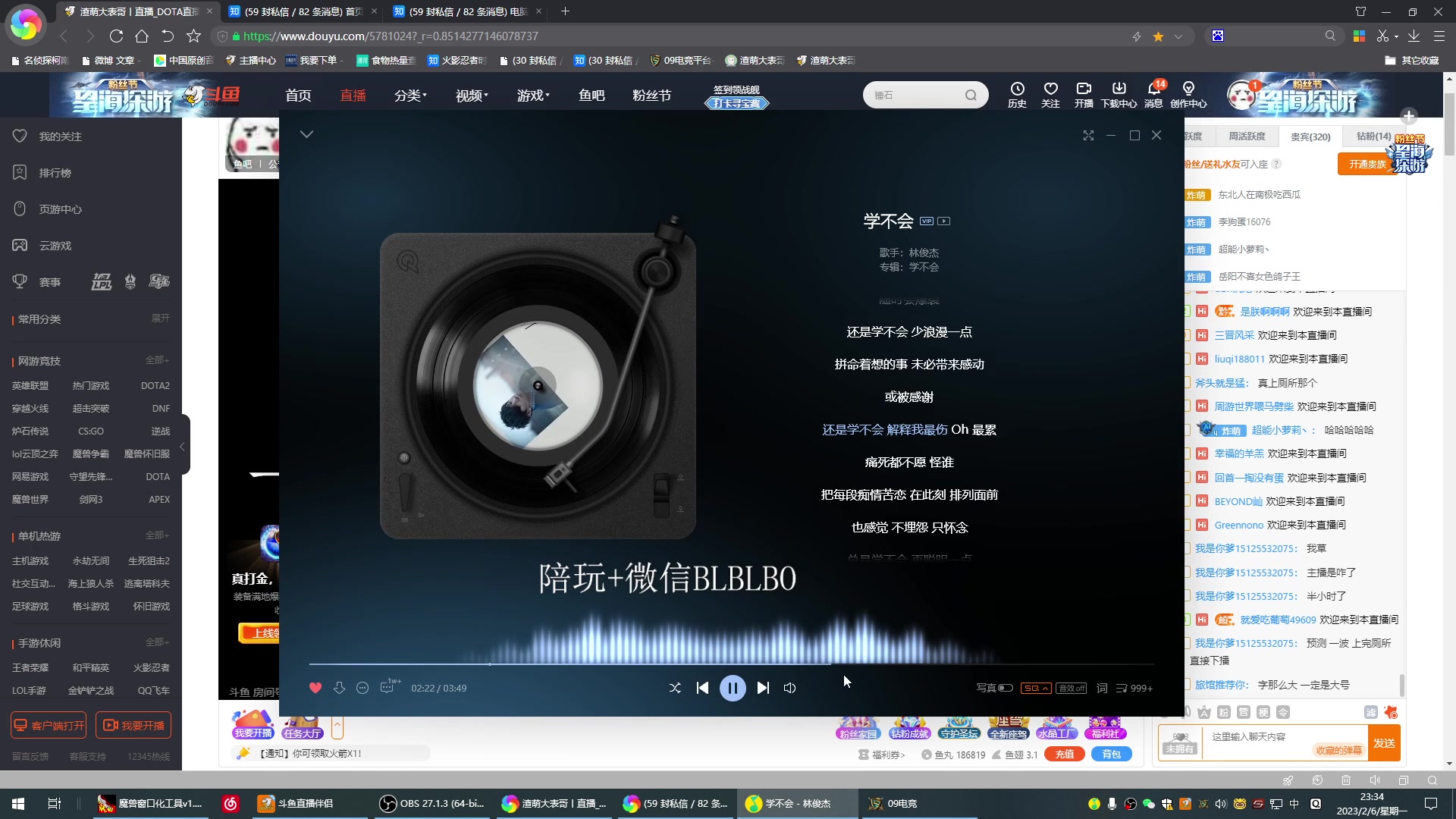Open the 关注 heart icon in header
1456x819 pixels.
1050,95
